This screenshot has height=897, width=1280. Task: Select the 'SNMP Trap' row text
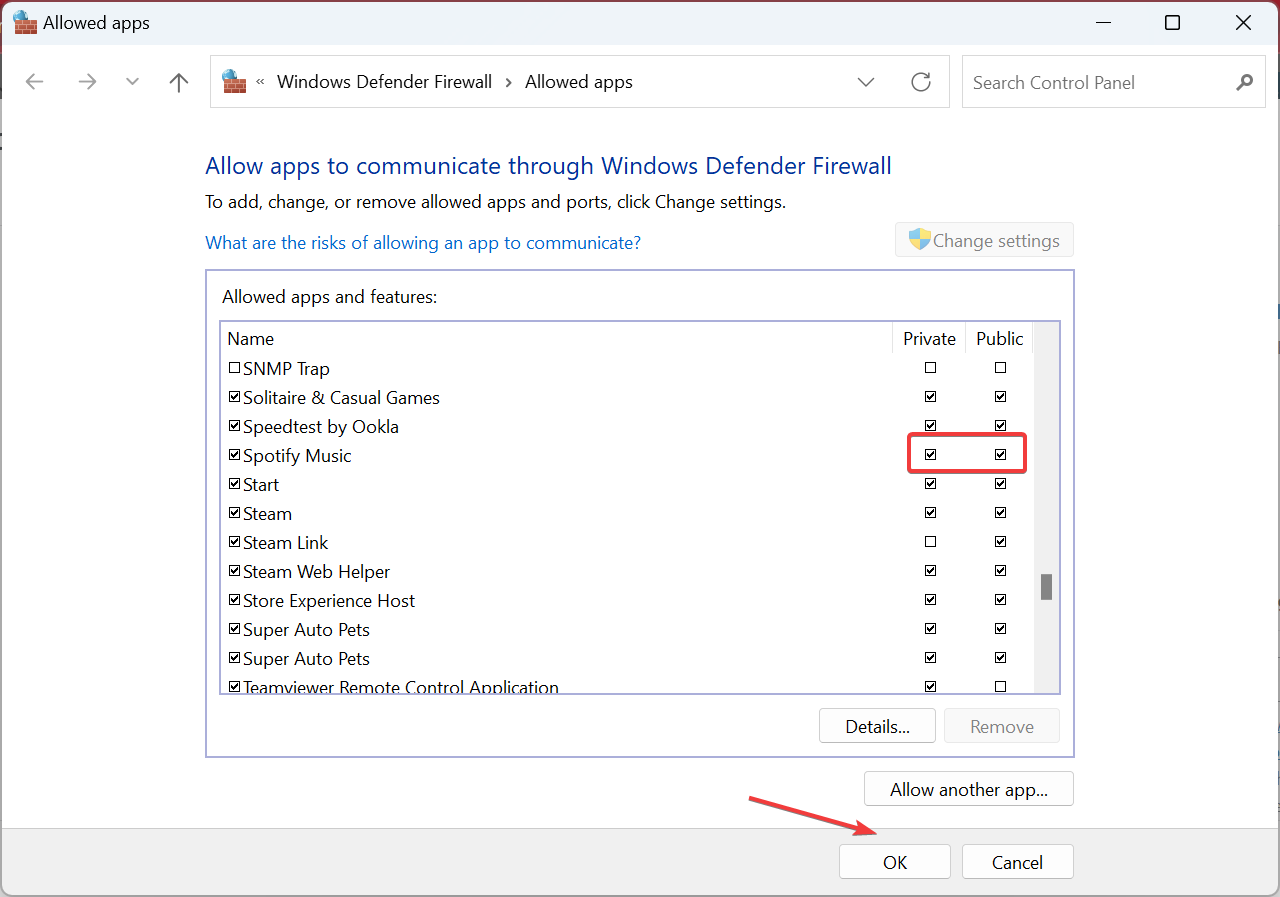coord(286,368)
